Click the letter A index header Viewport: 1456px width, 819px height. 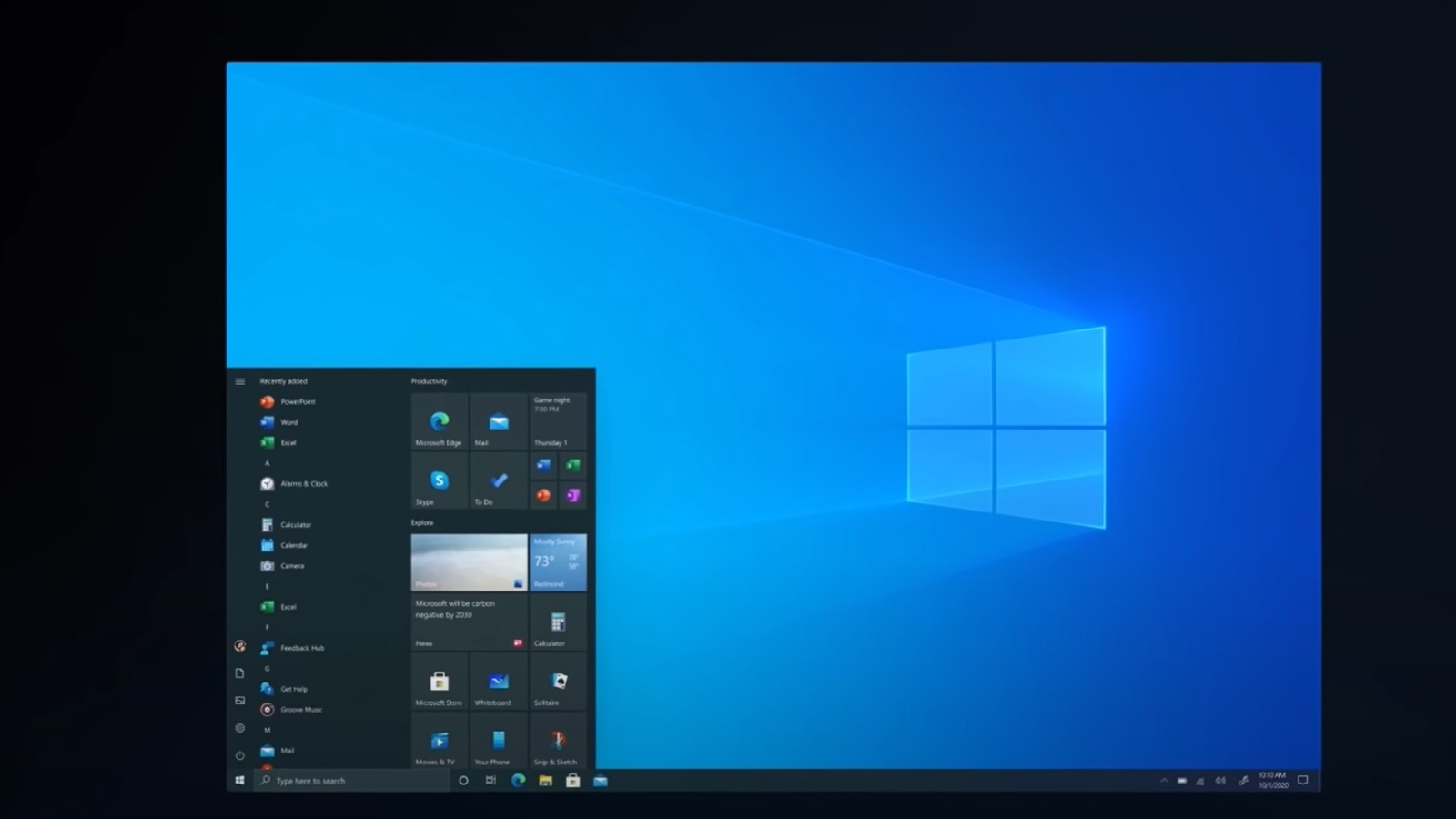(x=267, y=463)
